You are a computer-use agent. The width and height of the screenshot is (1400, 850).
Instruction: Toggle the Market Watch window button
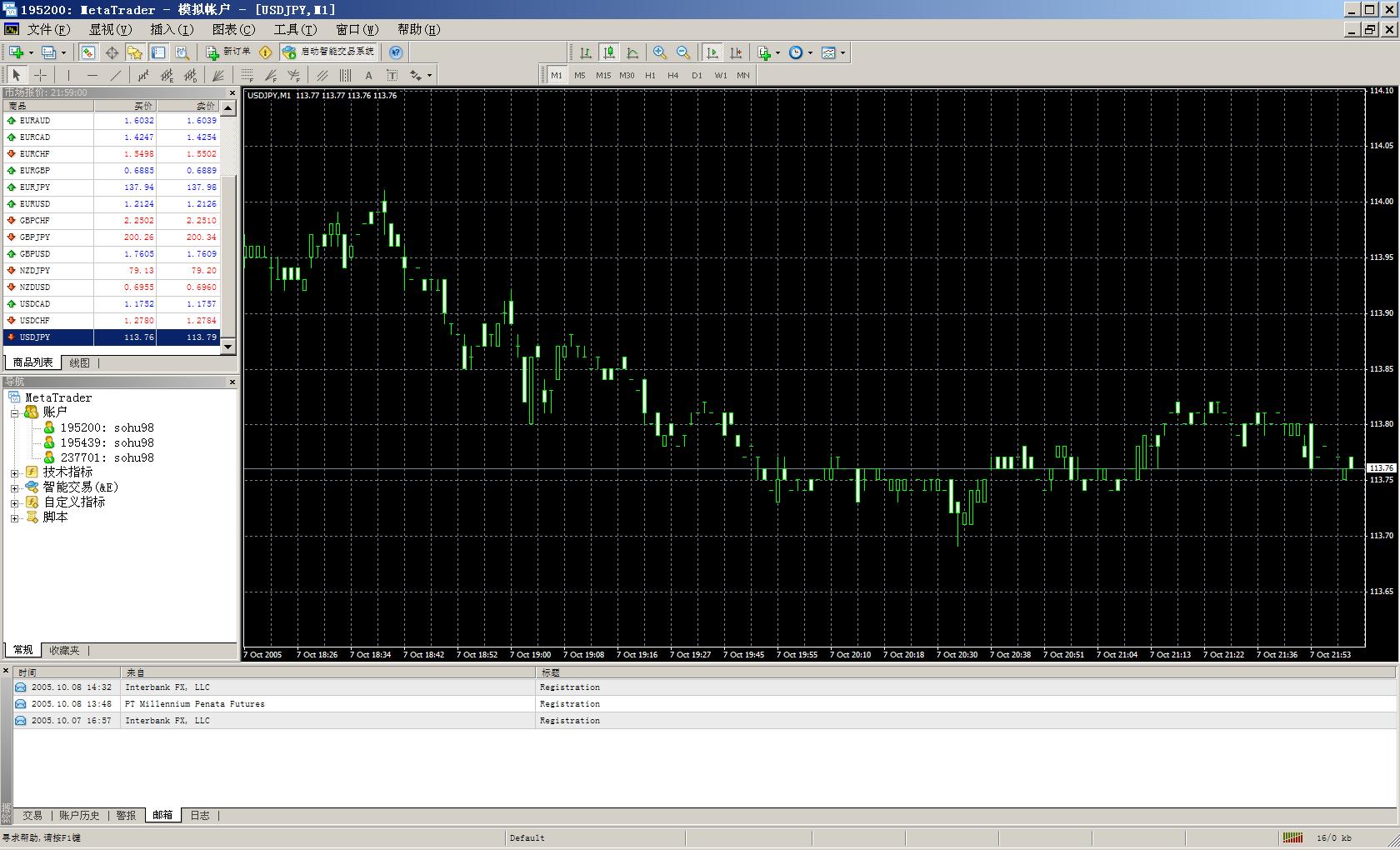(x=87, y=52)
